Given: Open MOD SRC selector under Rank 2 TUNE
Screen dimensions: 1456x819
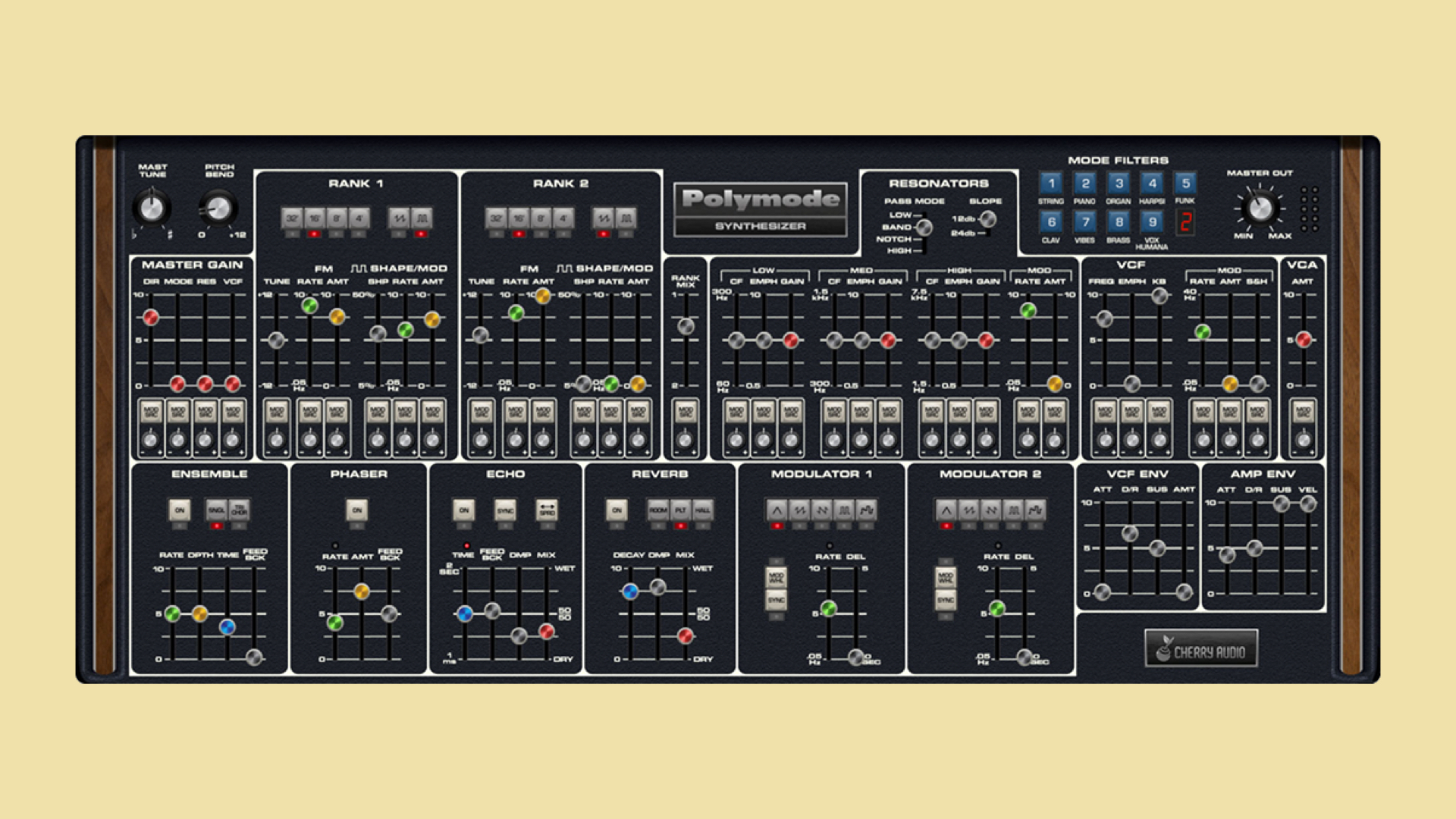Looking at the screenshot, I should point(481,412).
